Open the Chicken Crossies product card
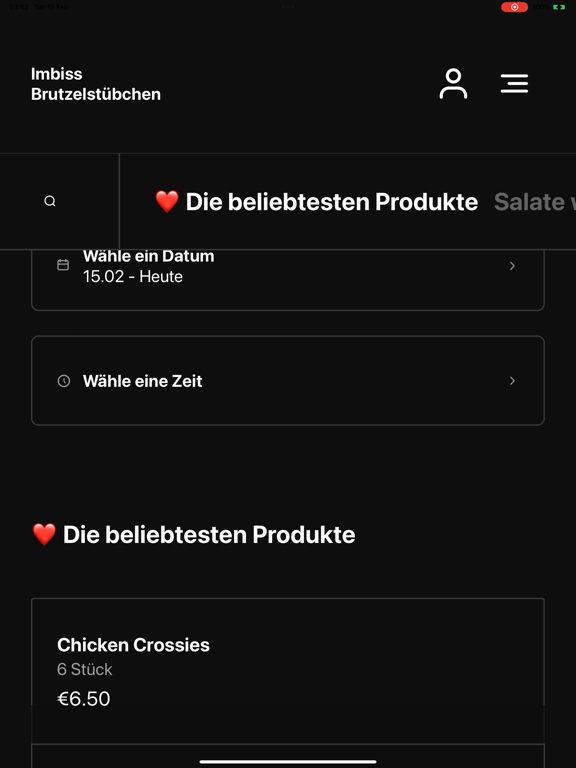Screen dimensions: 576x768 click(288, 671)
